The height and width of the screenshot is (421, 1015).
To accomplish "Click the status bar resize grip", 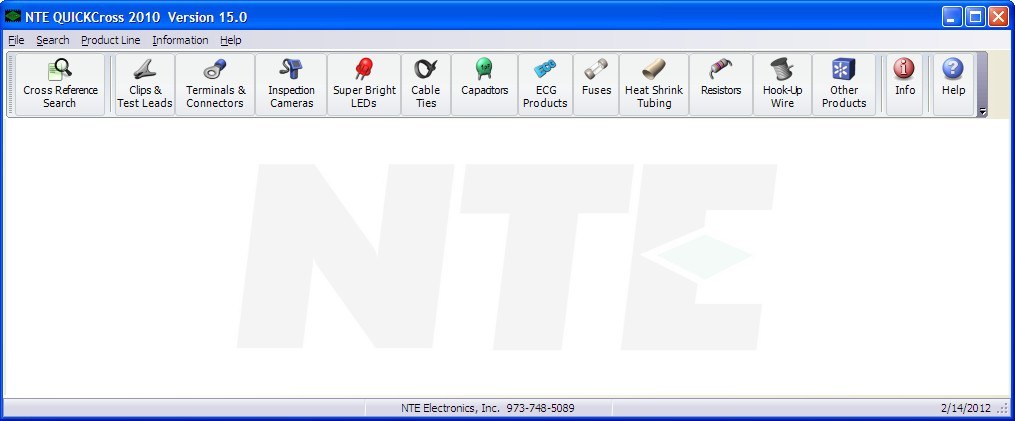I will (x=1004, y=409).
